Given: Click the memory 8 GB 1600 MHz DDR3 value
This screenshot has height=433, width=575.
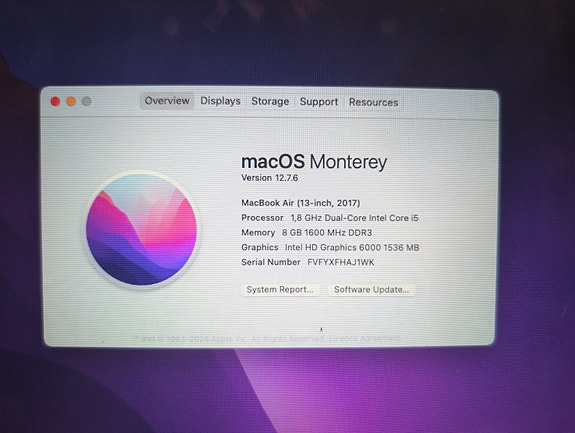Looking at the screenshot, I should tap(327, 233).
